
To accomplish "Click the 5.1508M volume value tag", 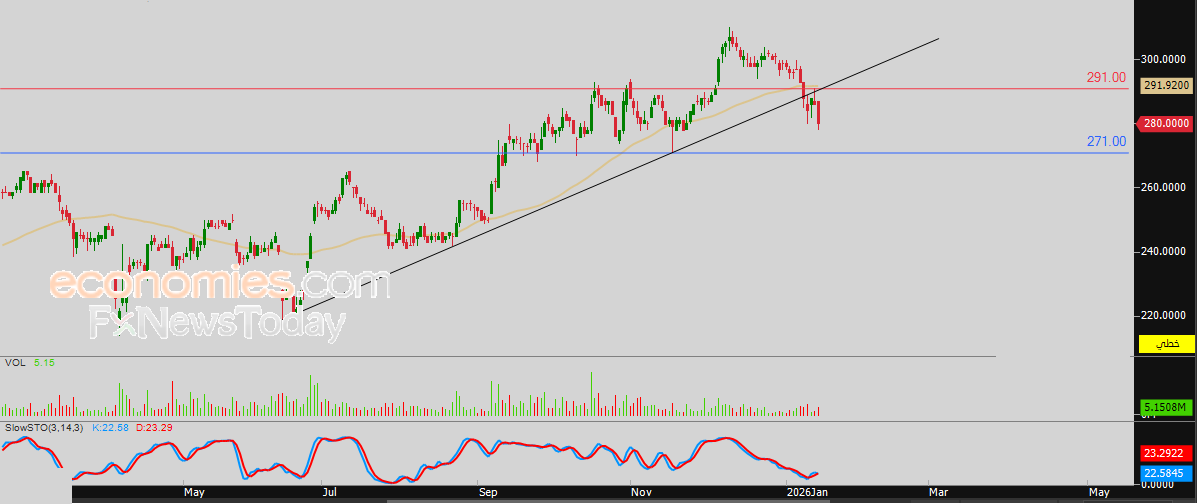I will tap(1166, 408).
